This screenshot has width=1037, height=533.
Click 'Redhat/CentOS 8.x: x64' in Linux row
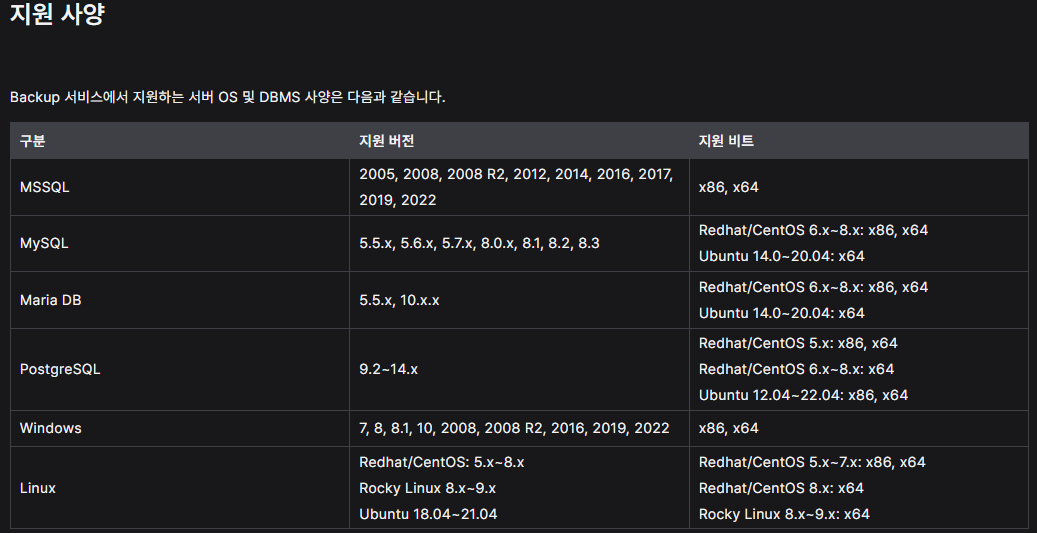(781, 488)
